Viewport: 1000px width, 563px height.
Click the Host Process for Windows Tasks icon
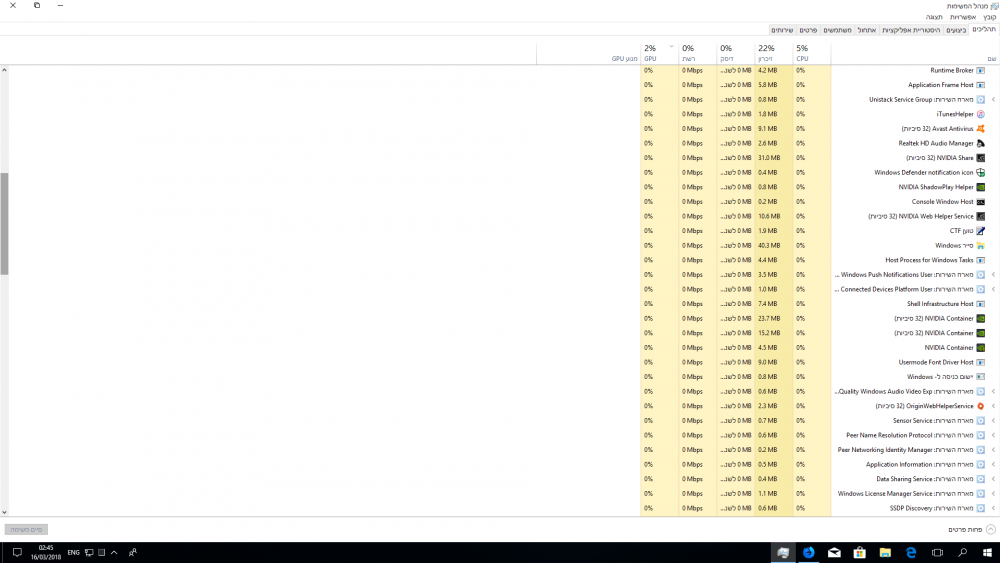(981, 260)
